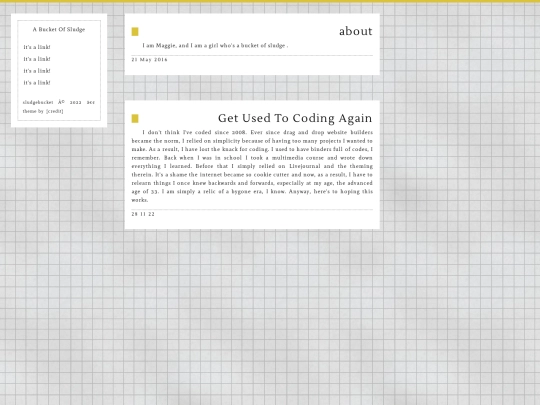Open the about post title
Screen dimensions: 540x405
tap(356, 31)
